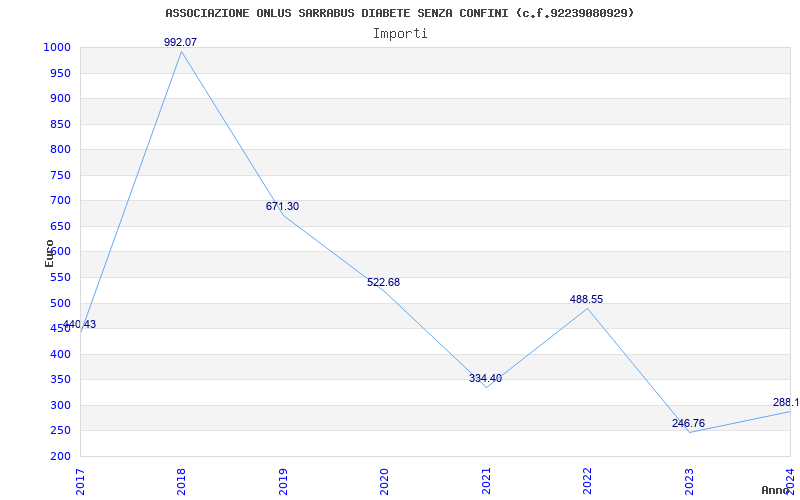
Task: Click the 'Euro' y-axis title
Action: coord(49,253)
